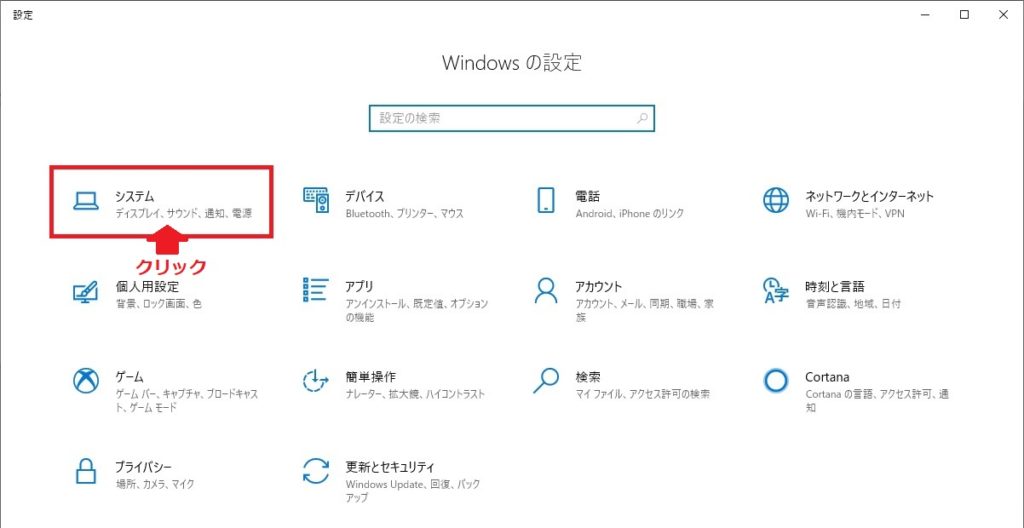The image size is (1024, 528).
Task: Minimize the 設定 window
Action: [x=924, y=15]
